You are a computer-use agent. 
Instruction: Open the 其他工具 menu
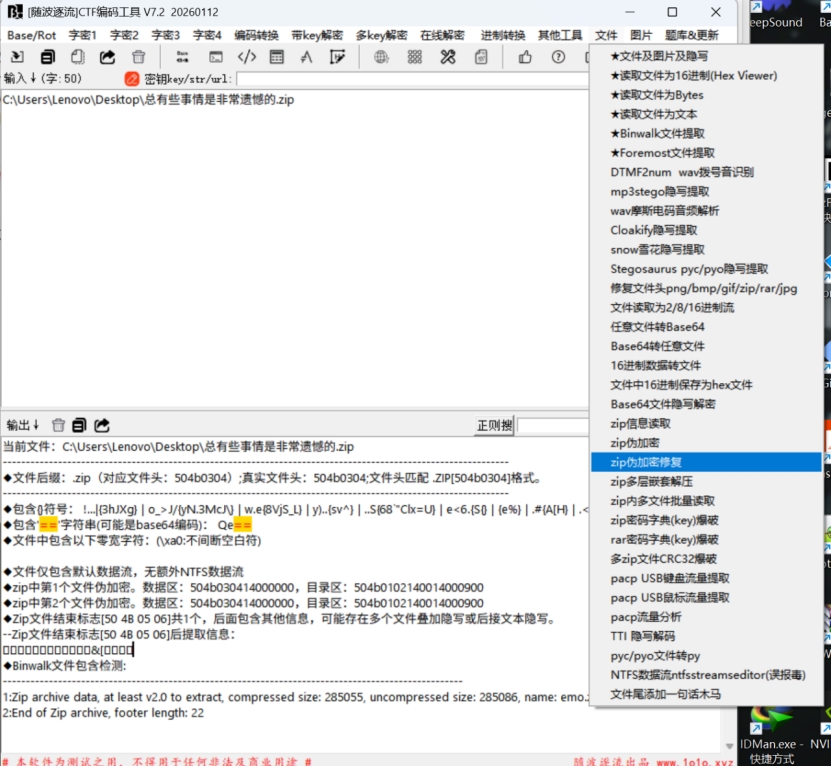(560, 35)
